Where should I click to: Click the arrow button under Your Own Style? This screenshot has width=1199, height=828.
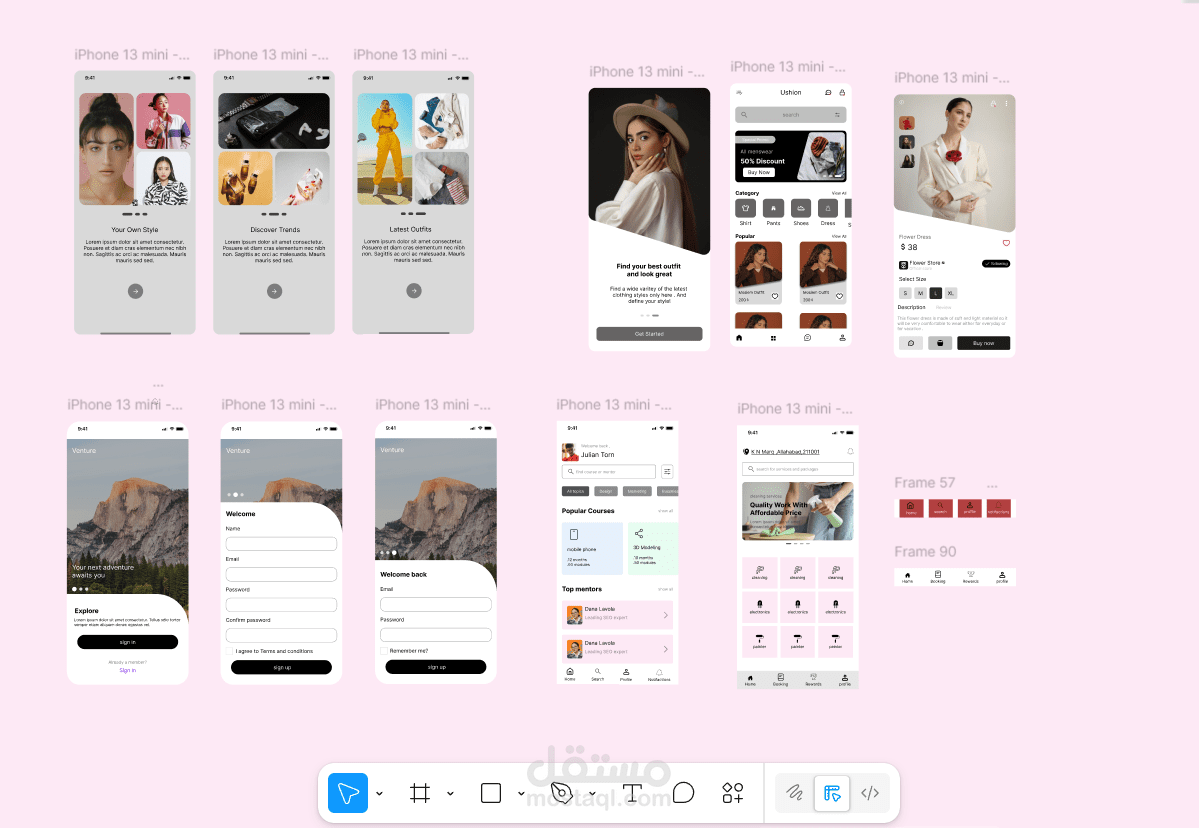click(x=135, y=291)
